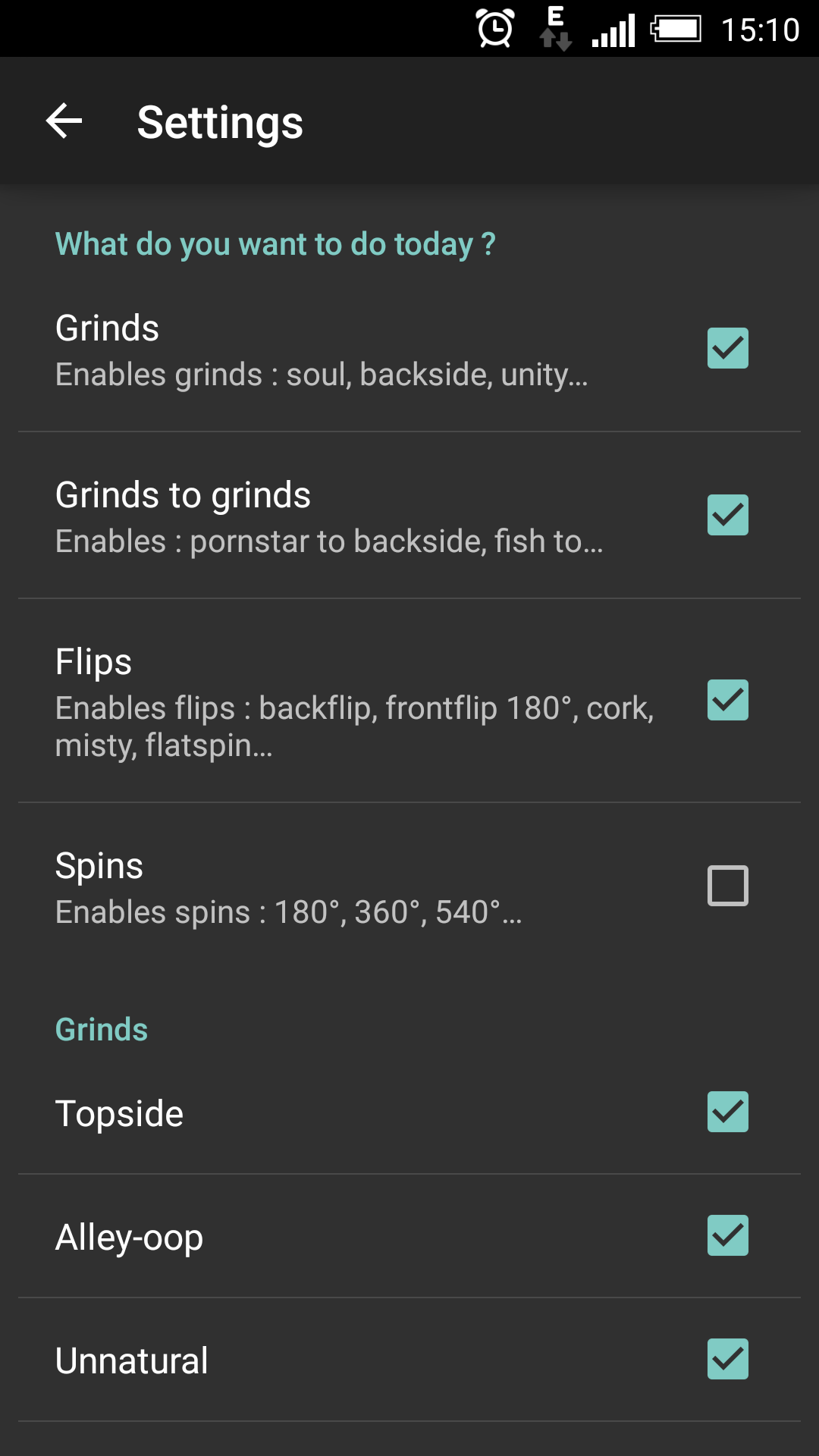Tap the Spins setting description text

(x=288, y=912)
